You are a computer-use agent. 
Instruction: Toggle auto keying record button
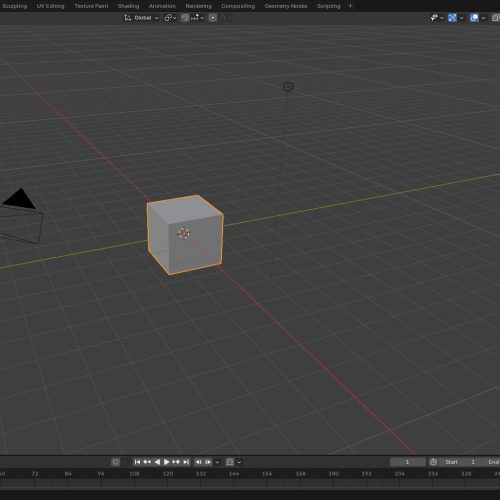point(115,462)
